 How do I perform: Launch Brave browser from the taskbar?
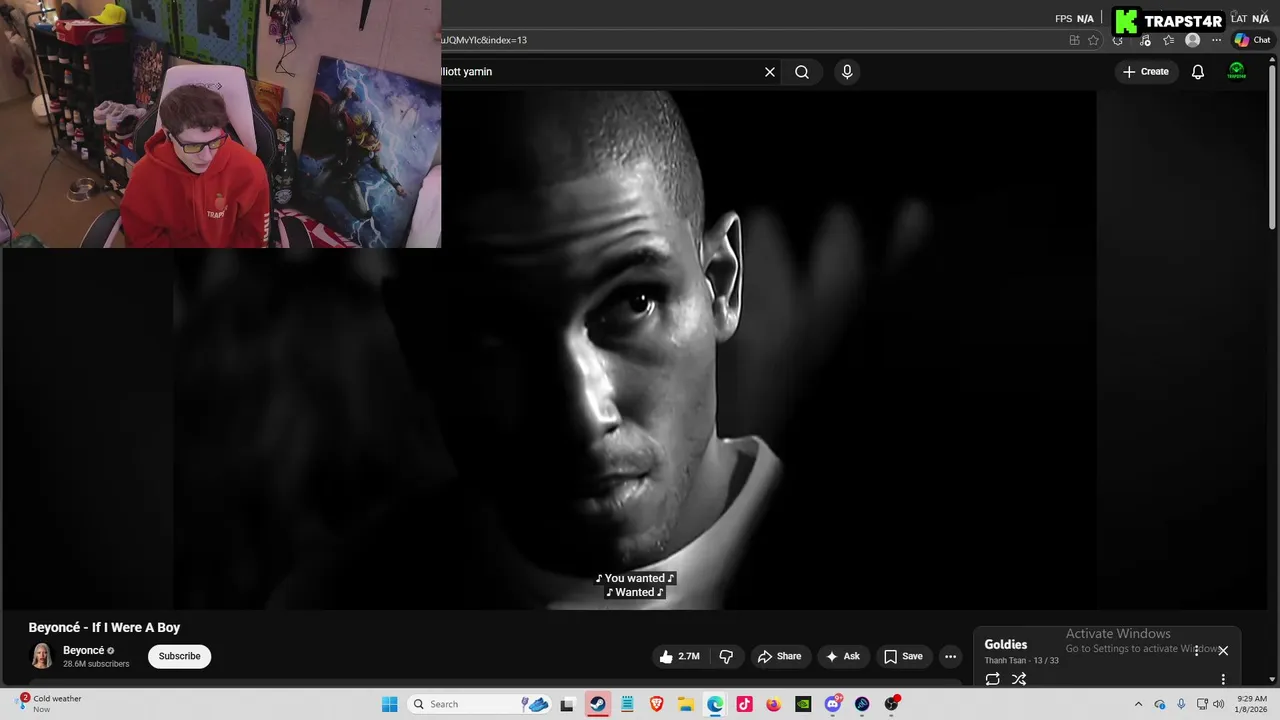pos(657,704)
